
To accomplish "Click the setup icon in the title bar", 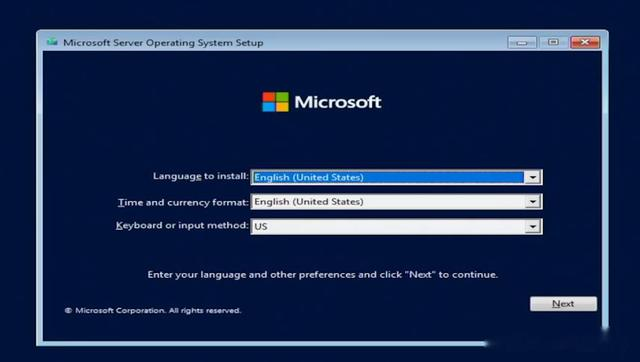I will tap(52, 42).
